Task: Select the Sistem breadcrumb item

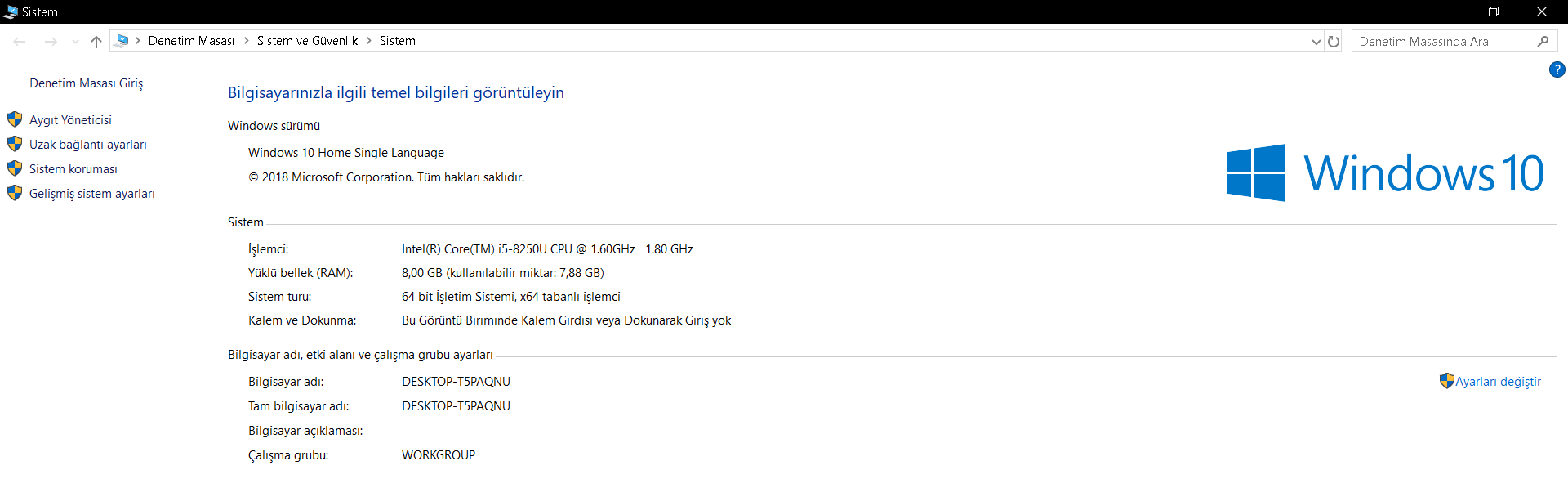Action: 398,41
